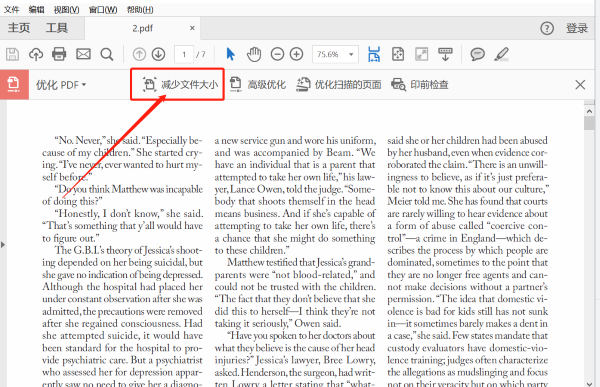Go to next page arrow
Screen dimensions: 600x387
[x=158, y=54]
